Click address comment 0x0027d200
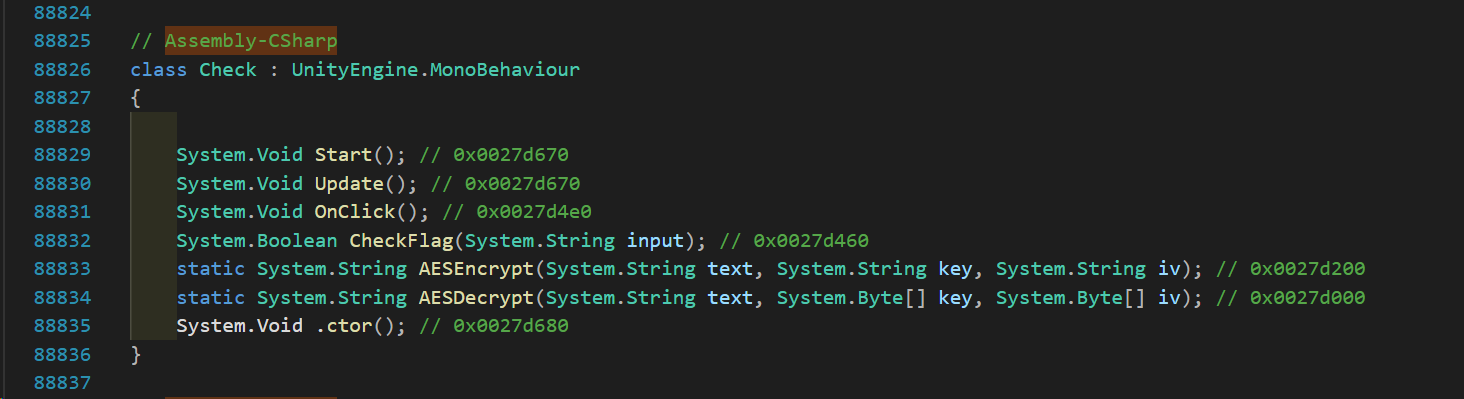The image size is (1464, 399). [1307, 269]
